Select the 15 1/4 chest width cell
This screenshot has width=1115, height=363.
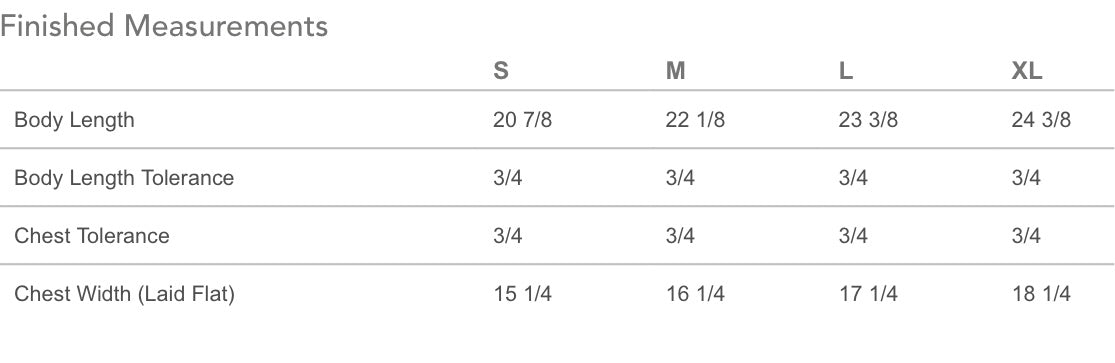point(523,293)
